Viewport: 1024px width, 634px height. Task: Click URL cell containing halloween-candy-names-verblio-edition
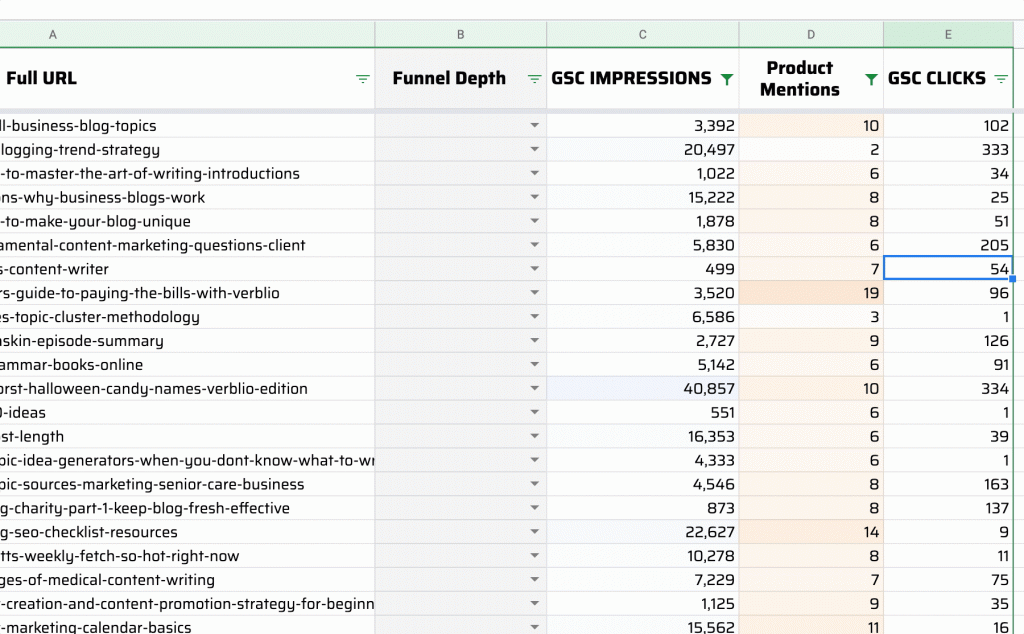coord(187,388)
